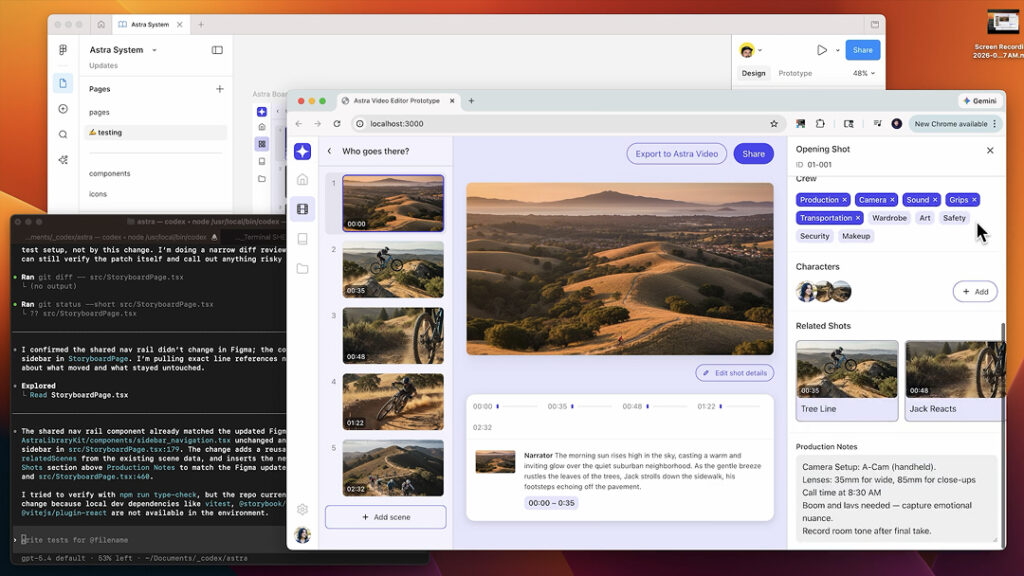
Task: Collapse the scene list with back chevron
Action: pyautogui.click(x=329, y=151)
